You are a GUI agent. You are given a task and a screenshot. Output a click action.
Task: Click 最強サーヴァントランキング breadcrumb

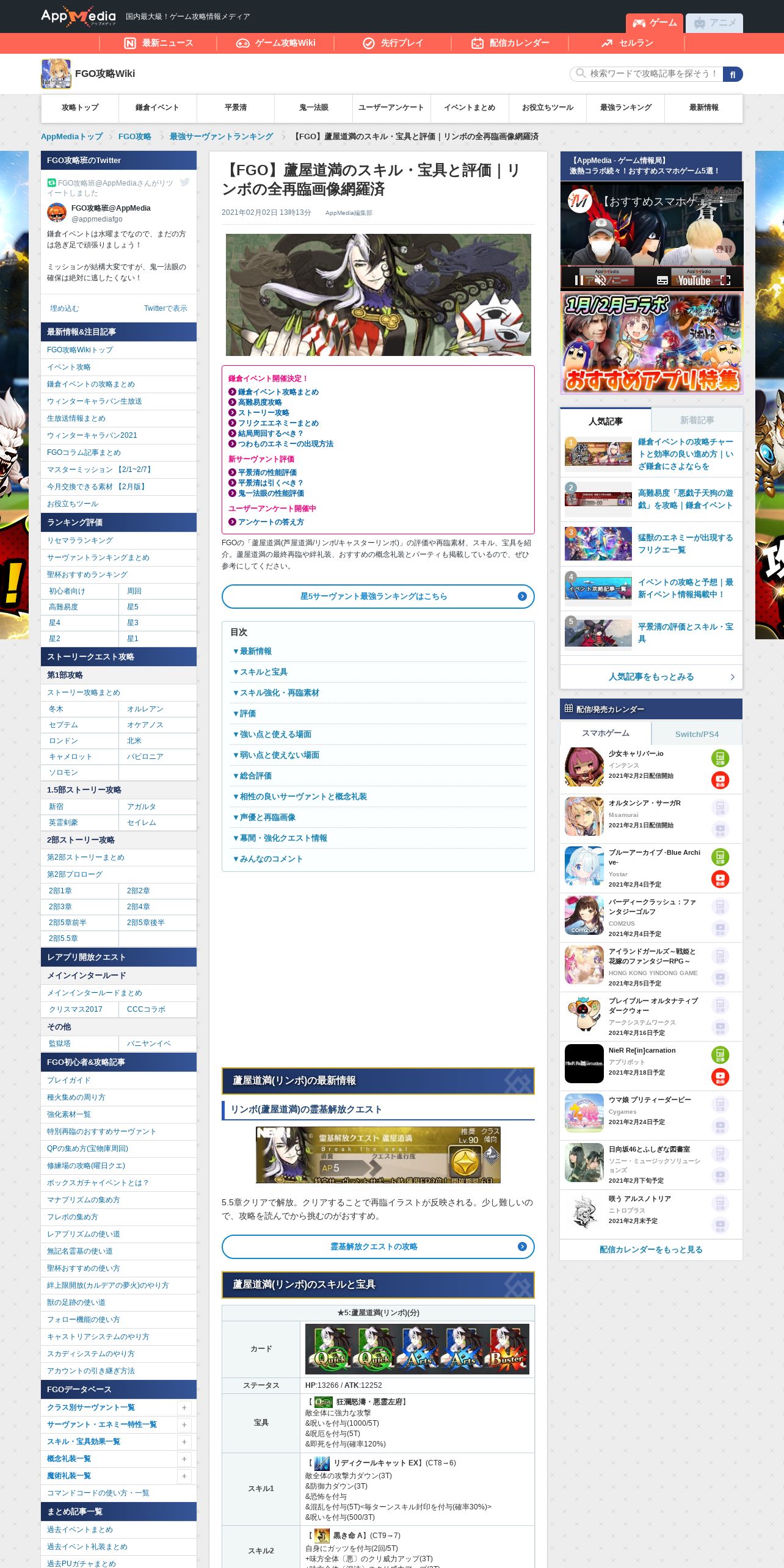point(221,137)
